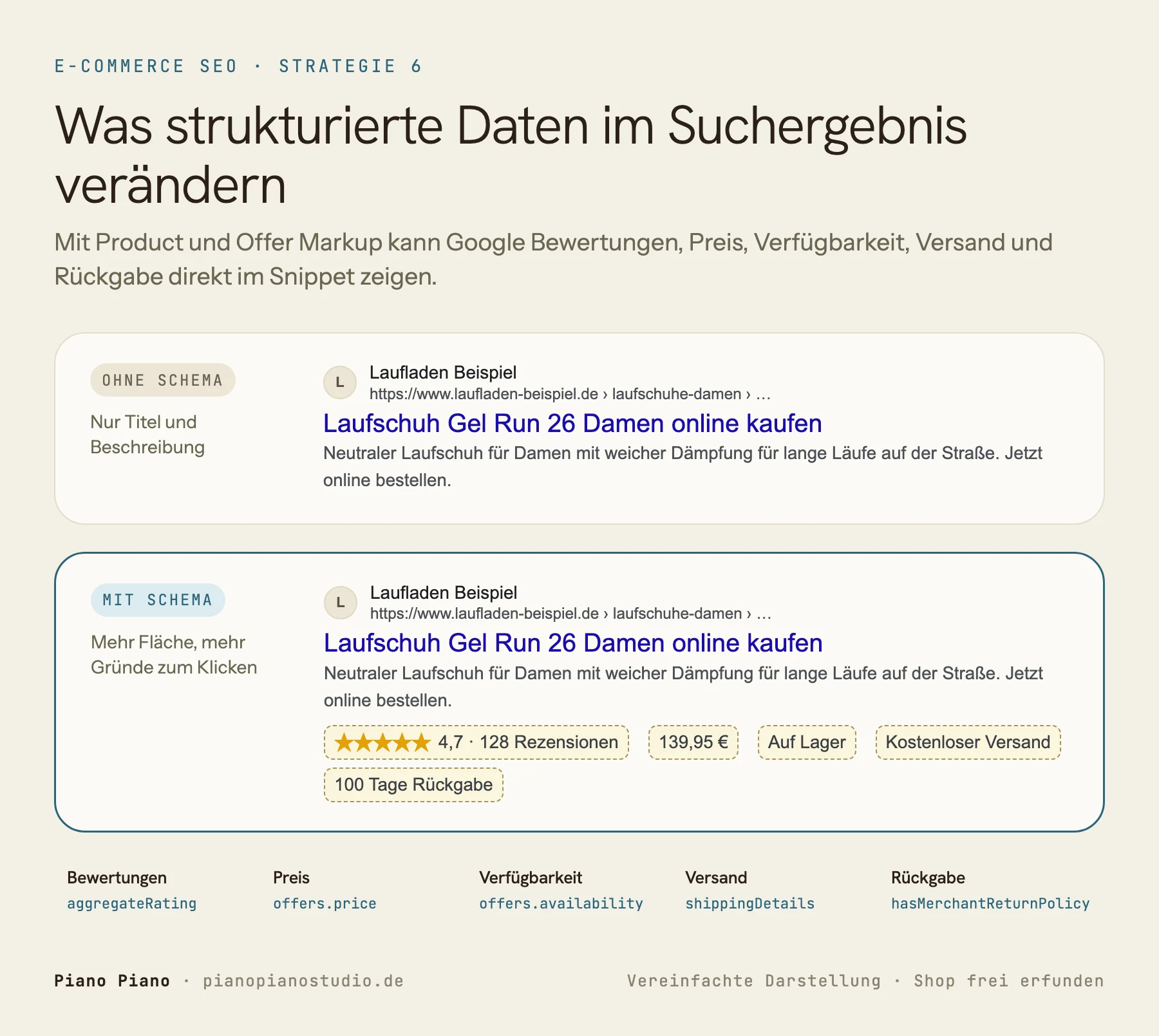The width and height of the screenshot is (1159, 1036).
Task: Select the Auf Lager availability chip
Action: point(807,742)
